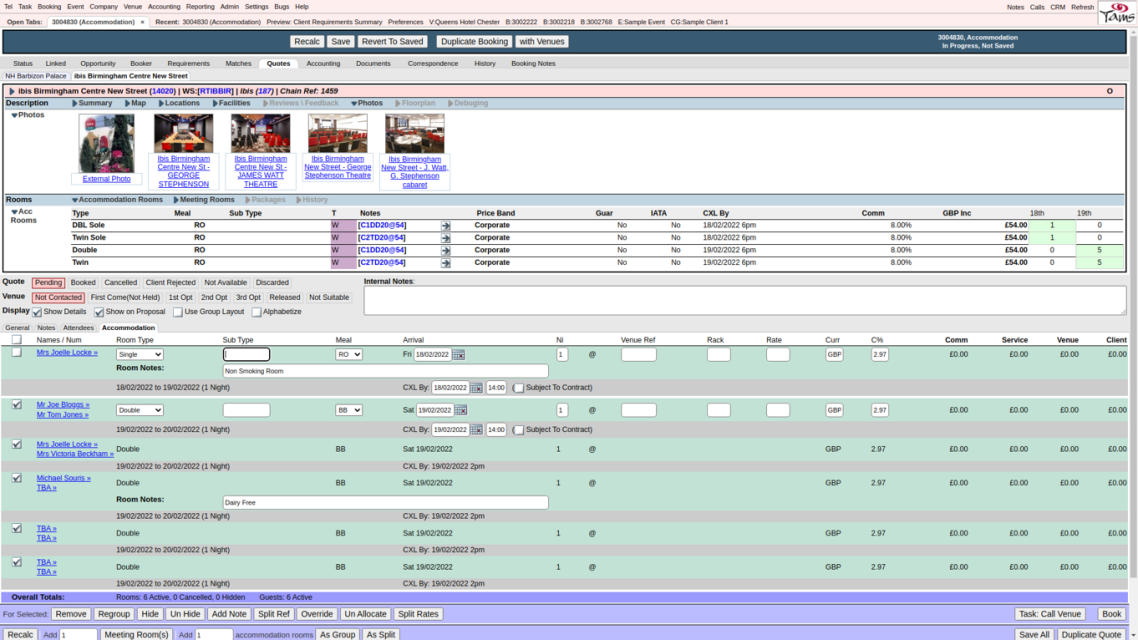Viewport: 1138px width, 640px height.
Task: Click the arrow icon in Twin Sole row
Action: 446,238
